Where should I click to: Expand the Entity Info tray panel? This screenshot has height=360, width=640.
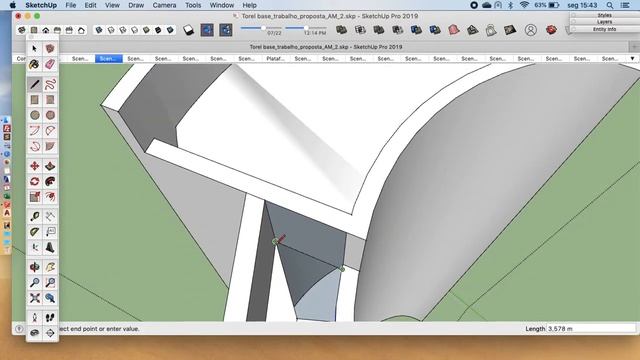(604, 29)
